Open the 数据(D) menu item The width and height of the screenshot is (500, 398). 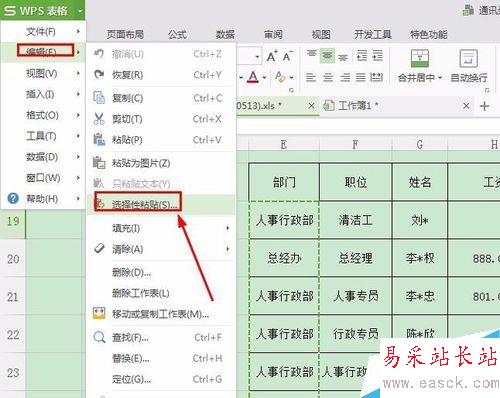[43, 157]
